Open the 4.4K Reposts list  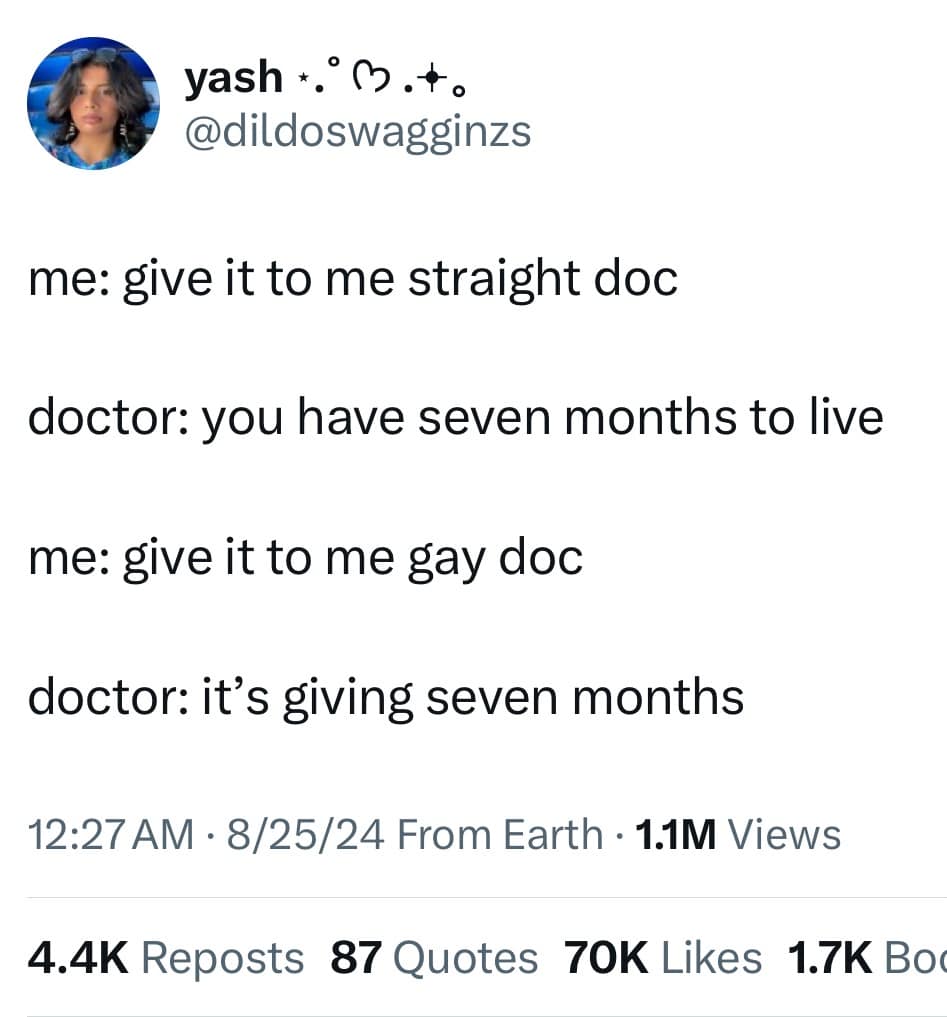166,958
